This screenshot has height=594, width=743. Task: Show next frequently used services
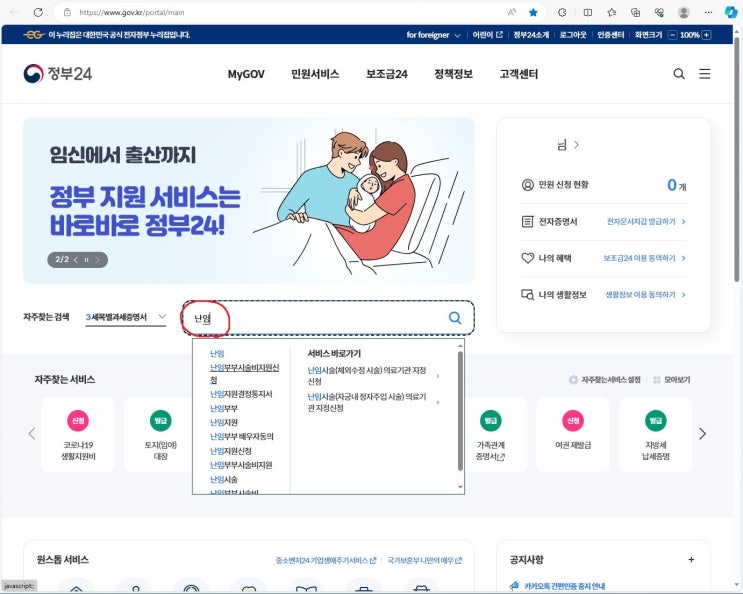702,433
